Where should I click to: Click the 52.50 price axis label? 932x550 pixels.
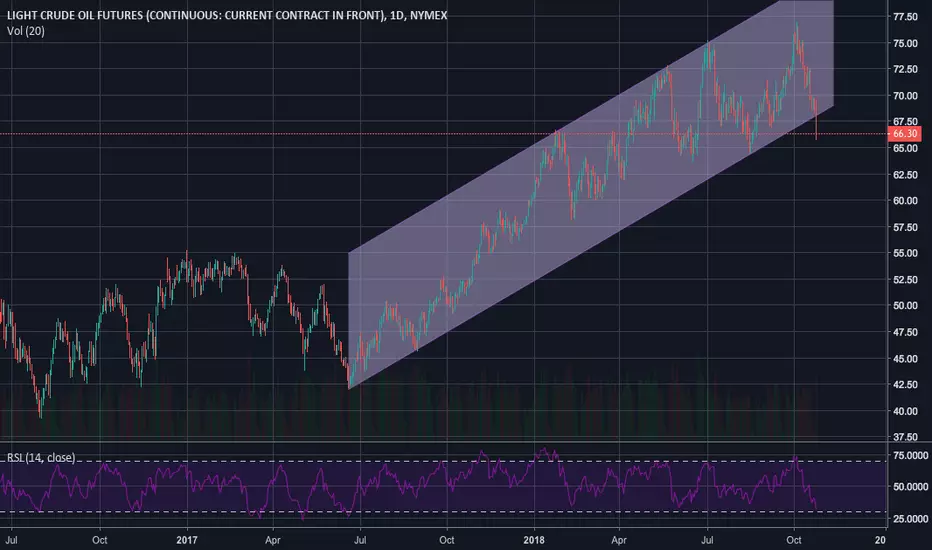coord(905,279)
